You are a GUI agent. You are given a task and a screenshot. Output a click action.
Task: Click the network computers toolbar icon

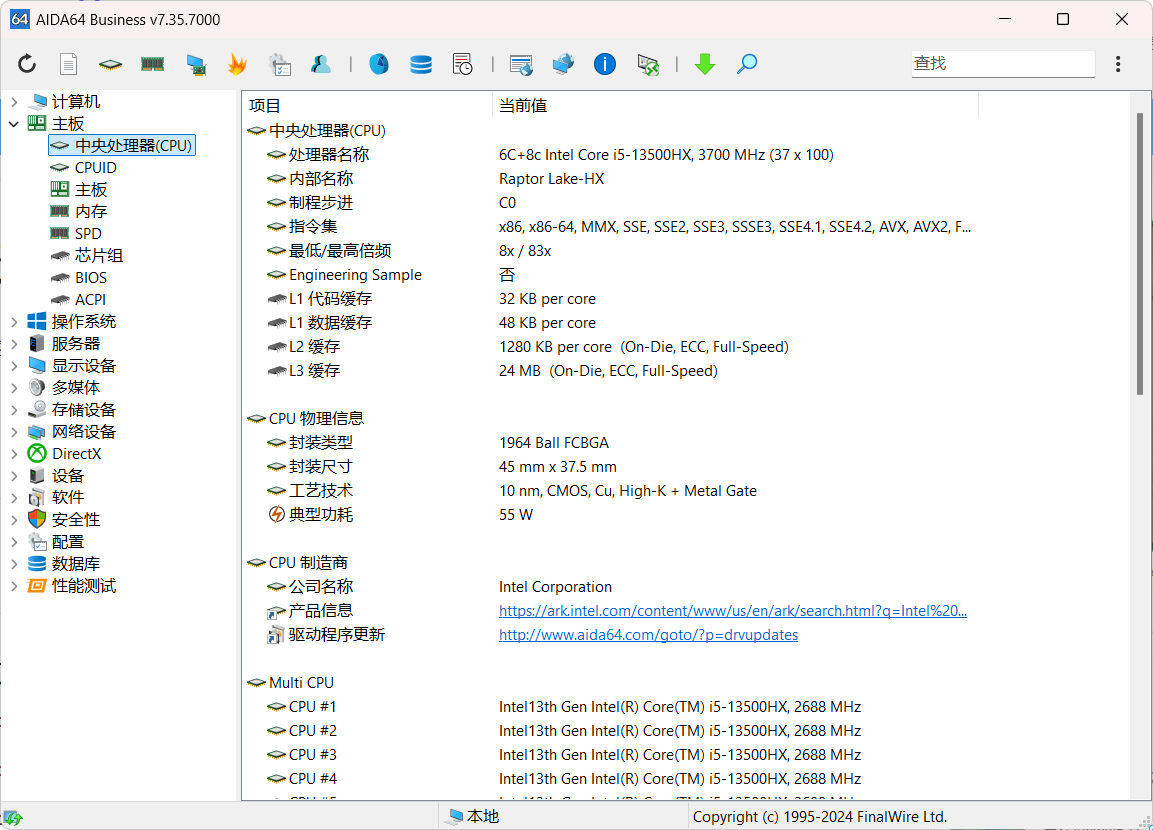click(x=563, y=64)
